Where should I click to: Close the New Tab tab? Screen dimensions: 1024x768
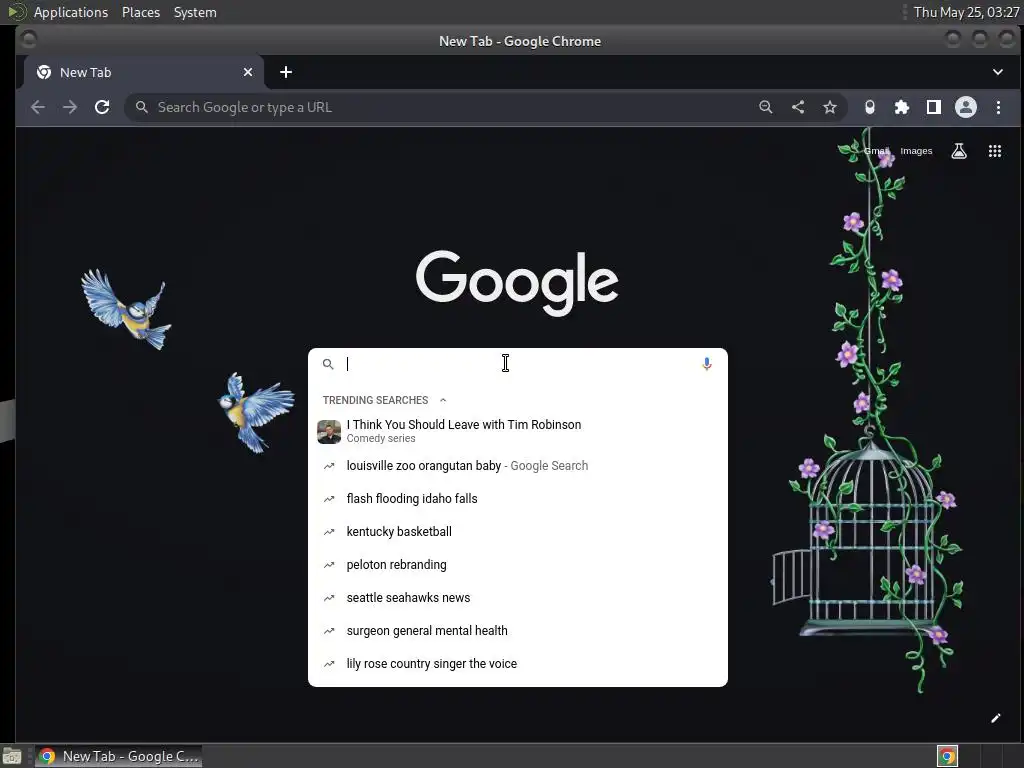(x=248, y=72)
